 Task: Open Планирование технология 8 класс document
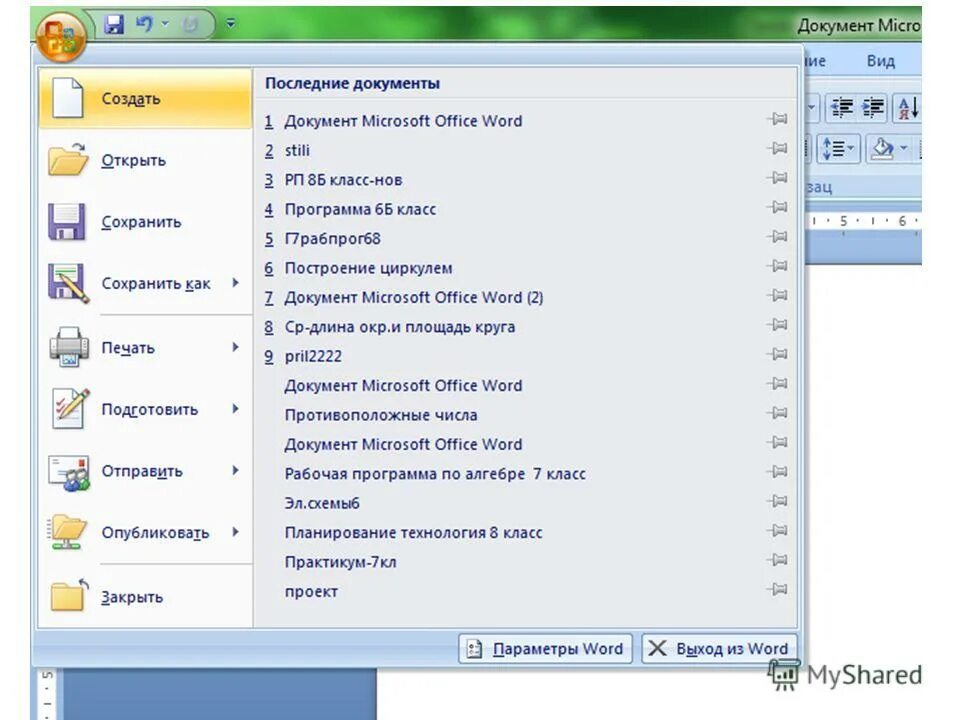pyautogui.click(x=525, y=532)
